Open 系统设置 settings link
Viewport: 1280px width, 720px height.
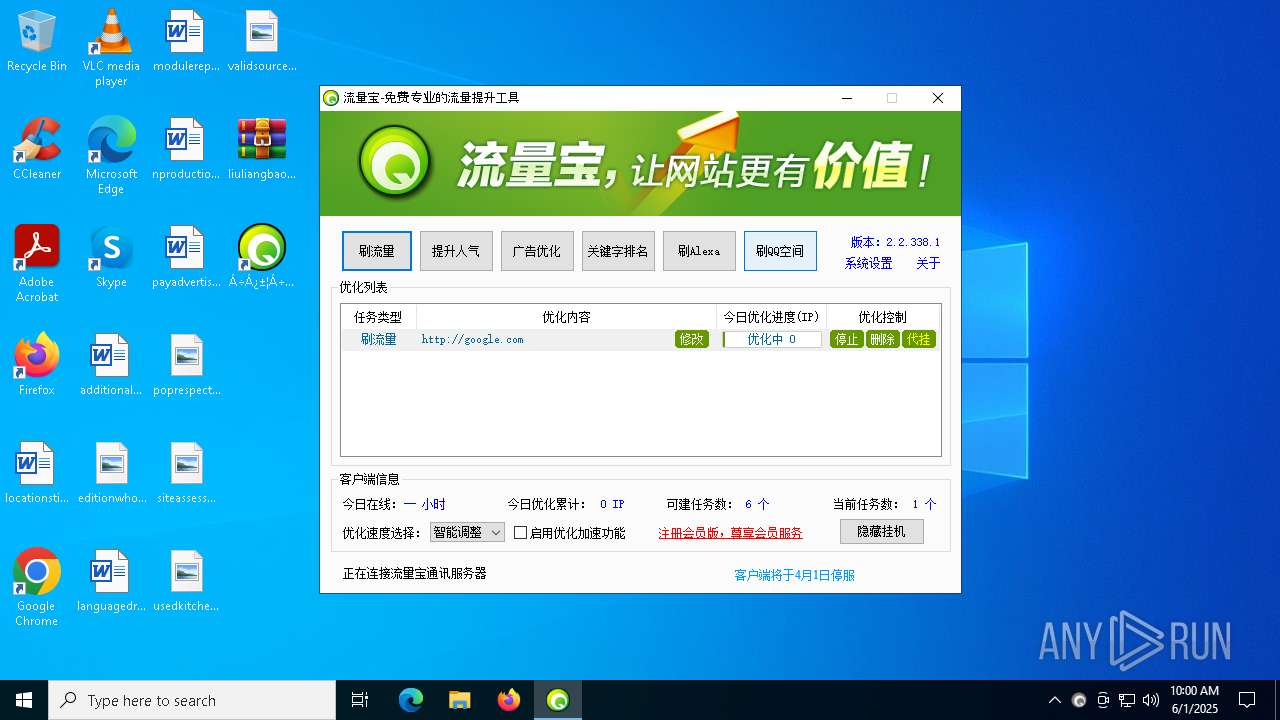[x=868, y=263]
